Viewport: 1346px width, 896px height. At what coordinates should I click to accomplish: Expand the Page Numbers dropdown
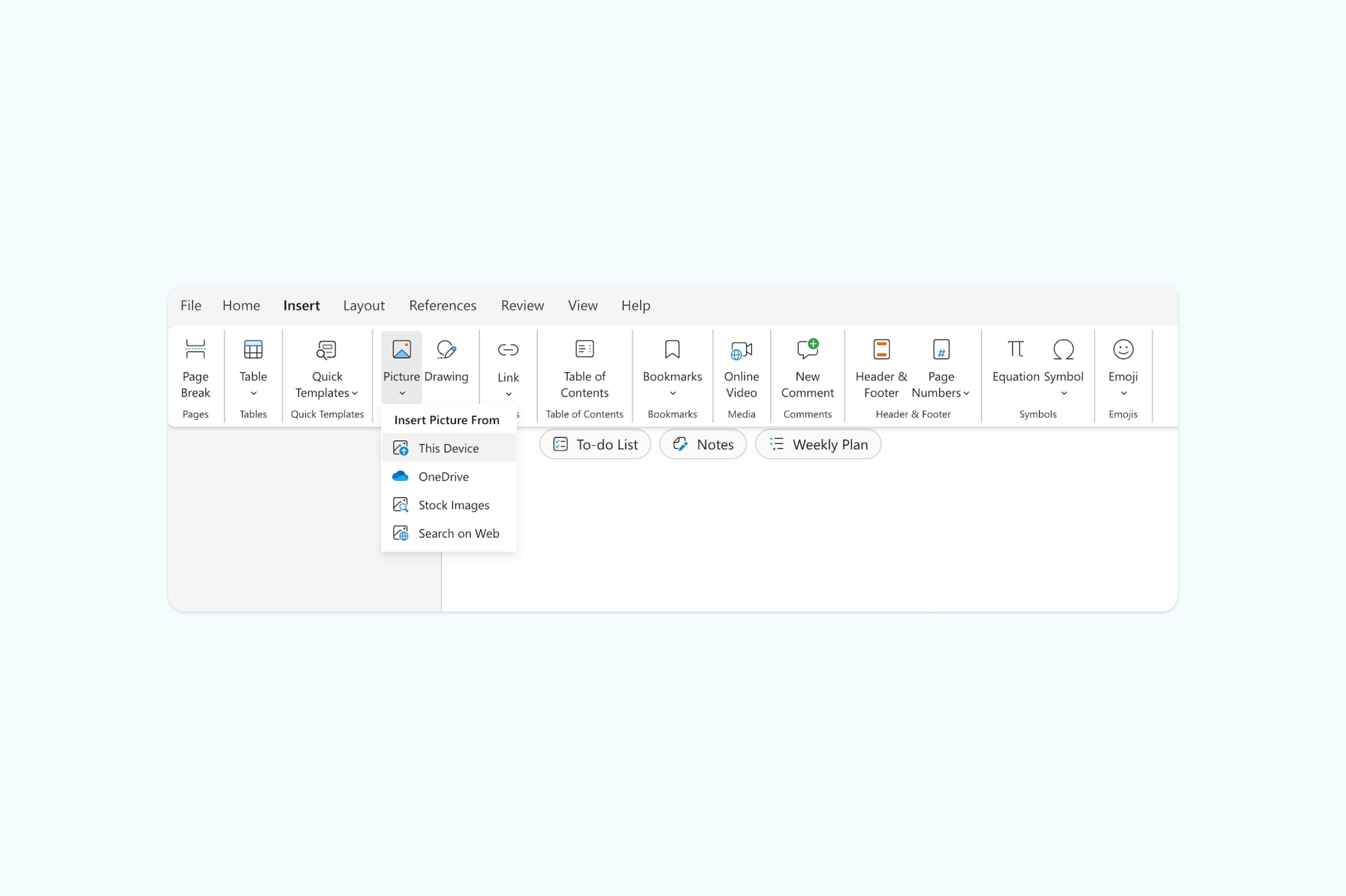coord(967,393)
